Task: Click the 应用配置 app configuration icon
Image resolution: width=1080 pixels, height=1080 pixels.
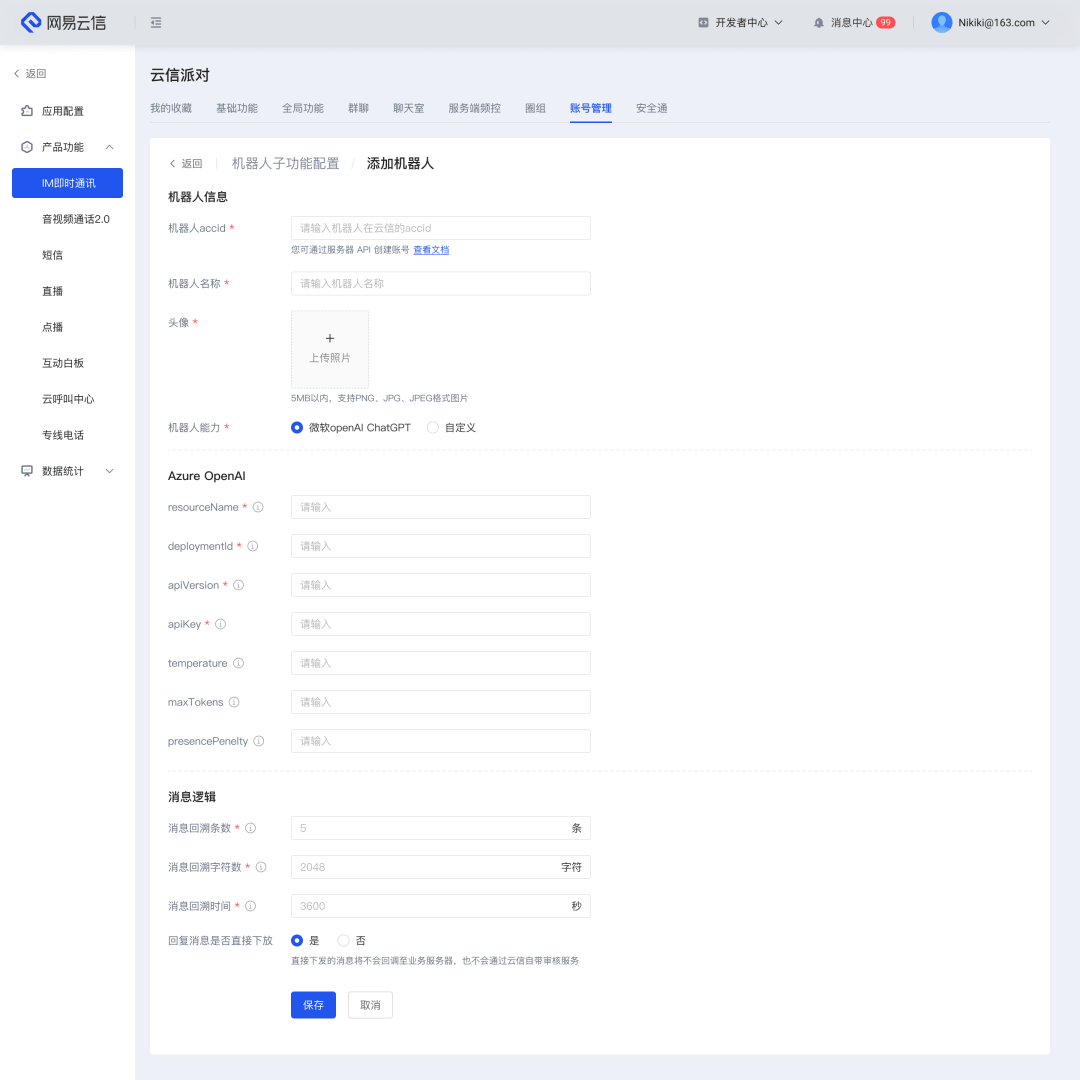Action: click(x=28, y=110)
